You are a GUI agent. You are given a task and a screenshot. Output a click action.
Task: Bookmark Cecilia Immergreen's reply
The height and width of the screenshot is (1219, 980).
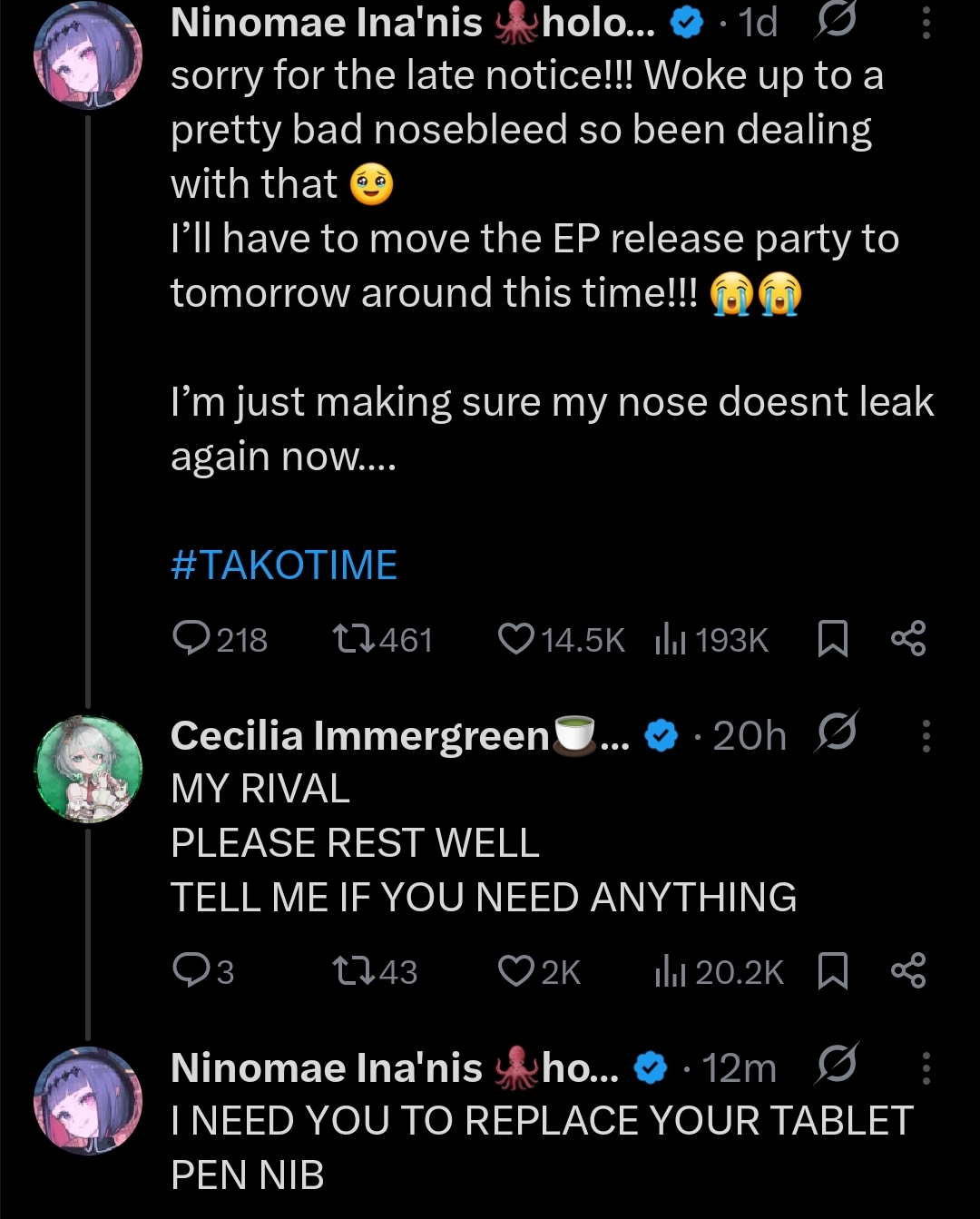(832, 971)
